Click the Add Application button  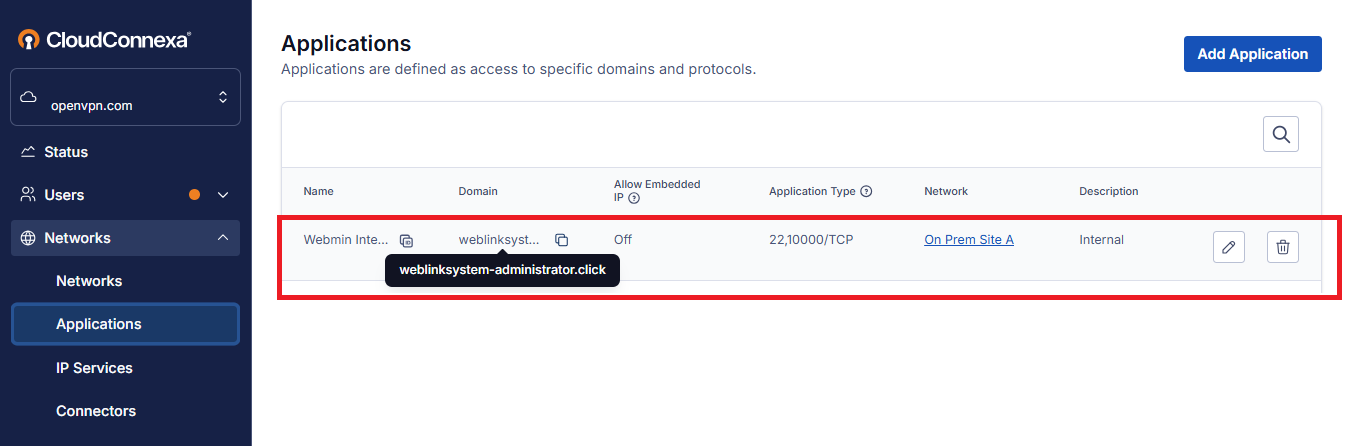tap(1253, 54)
